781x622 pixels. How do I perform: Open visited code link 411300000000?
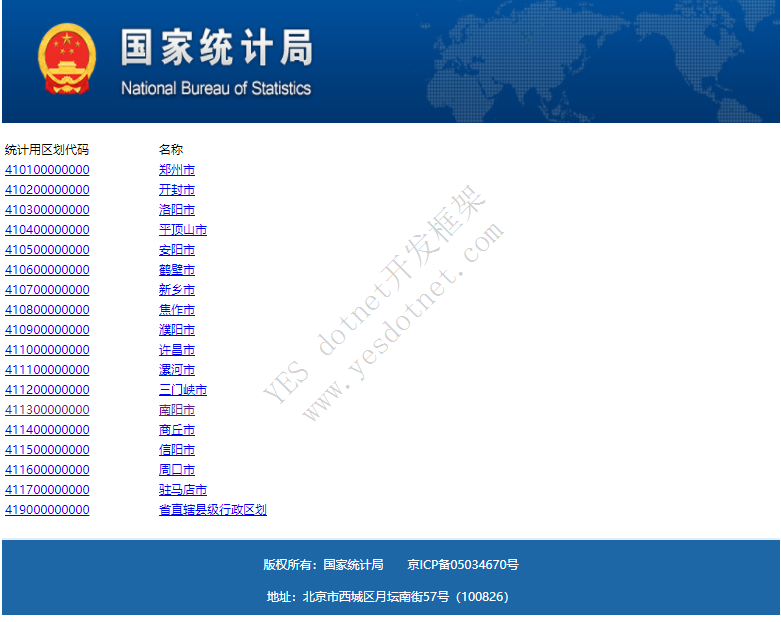pyautogui.click(x=47, y=409)
